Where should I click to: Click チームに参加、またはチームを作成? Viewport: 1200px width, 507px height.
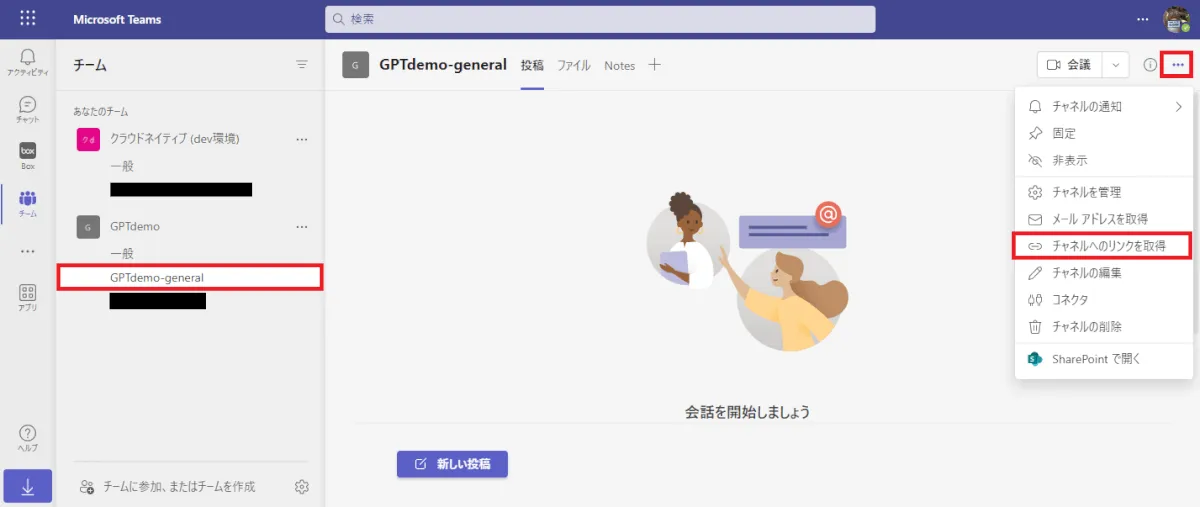coord(166,487)
